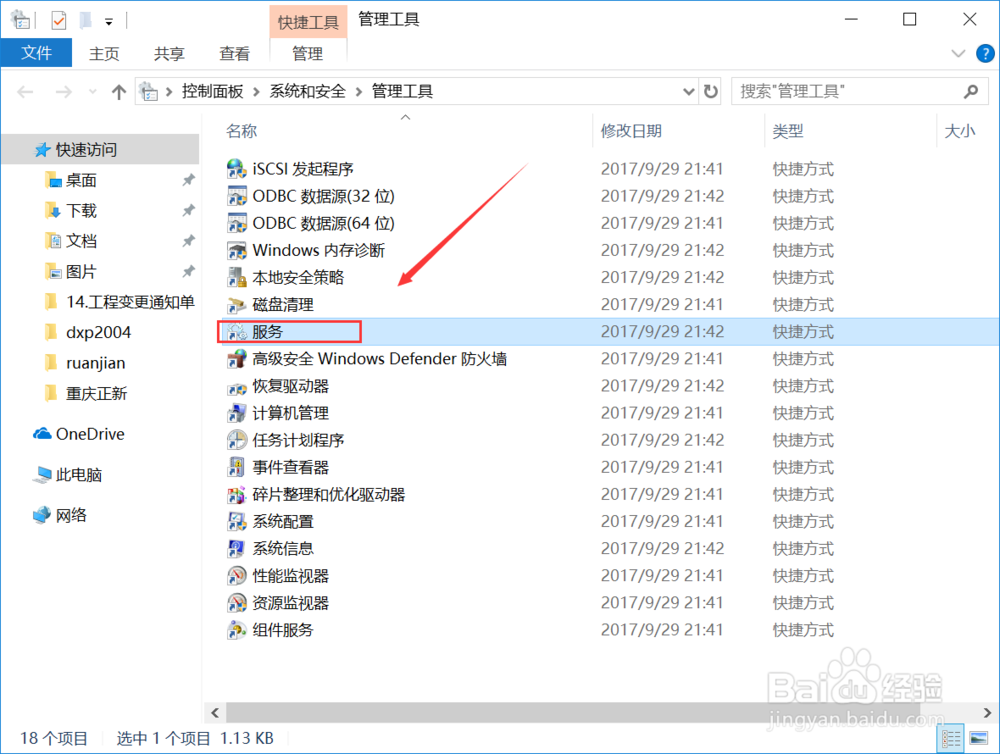Open the address bar history dropdown
The image size is (1000, 754).
point(688,90)
